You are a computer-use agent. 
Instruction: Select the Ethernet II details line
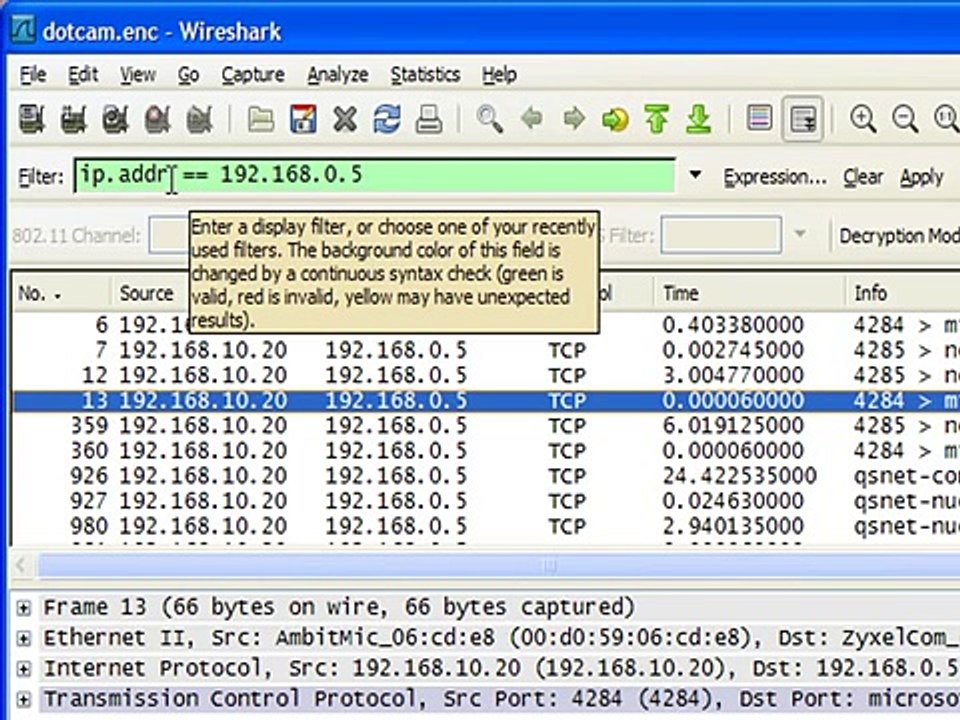pos(500,638)
